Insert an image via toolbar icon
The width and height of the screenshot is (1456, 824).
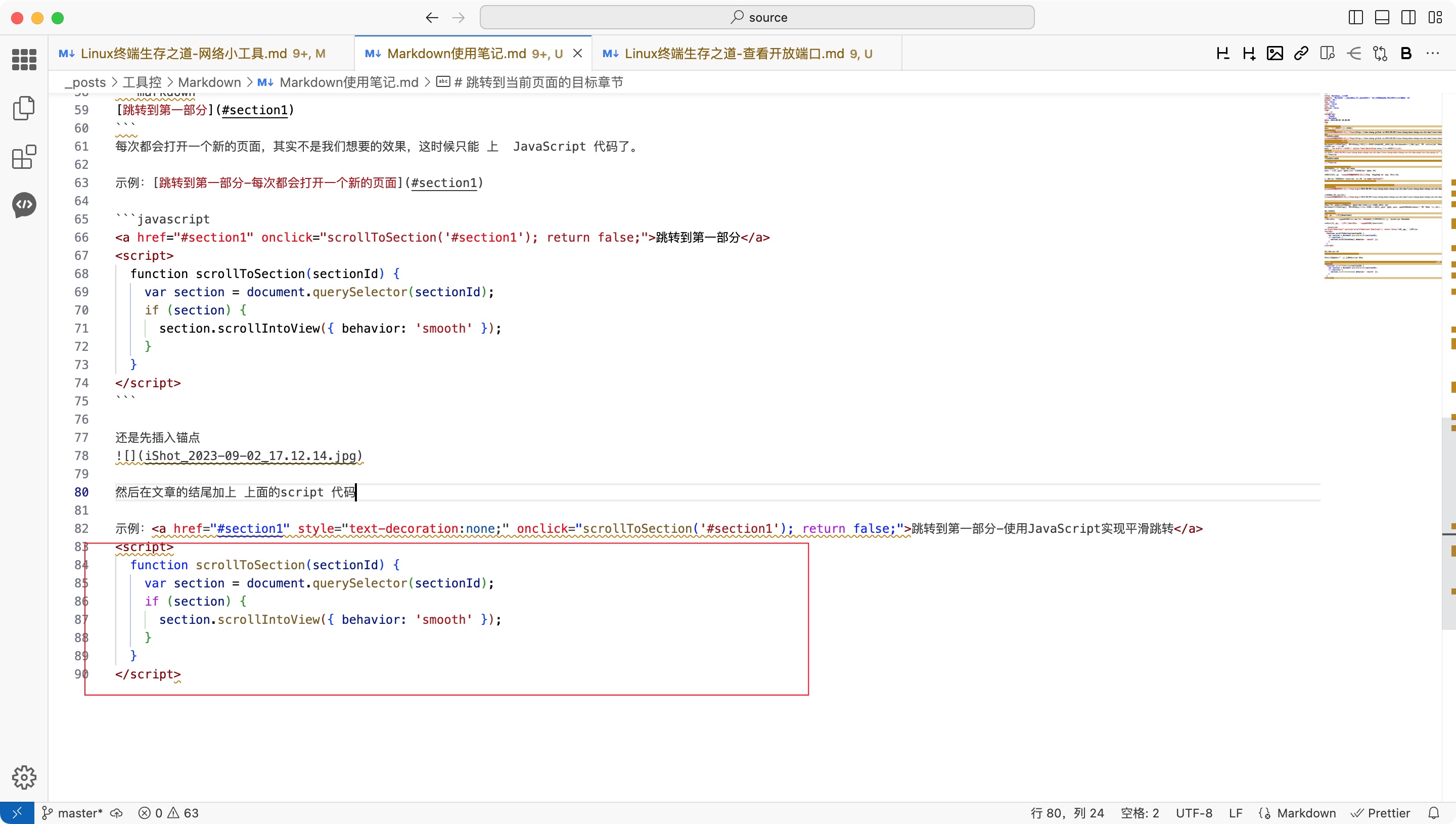[1275, 53]
